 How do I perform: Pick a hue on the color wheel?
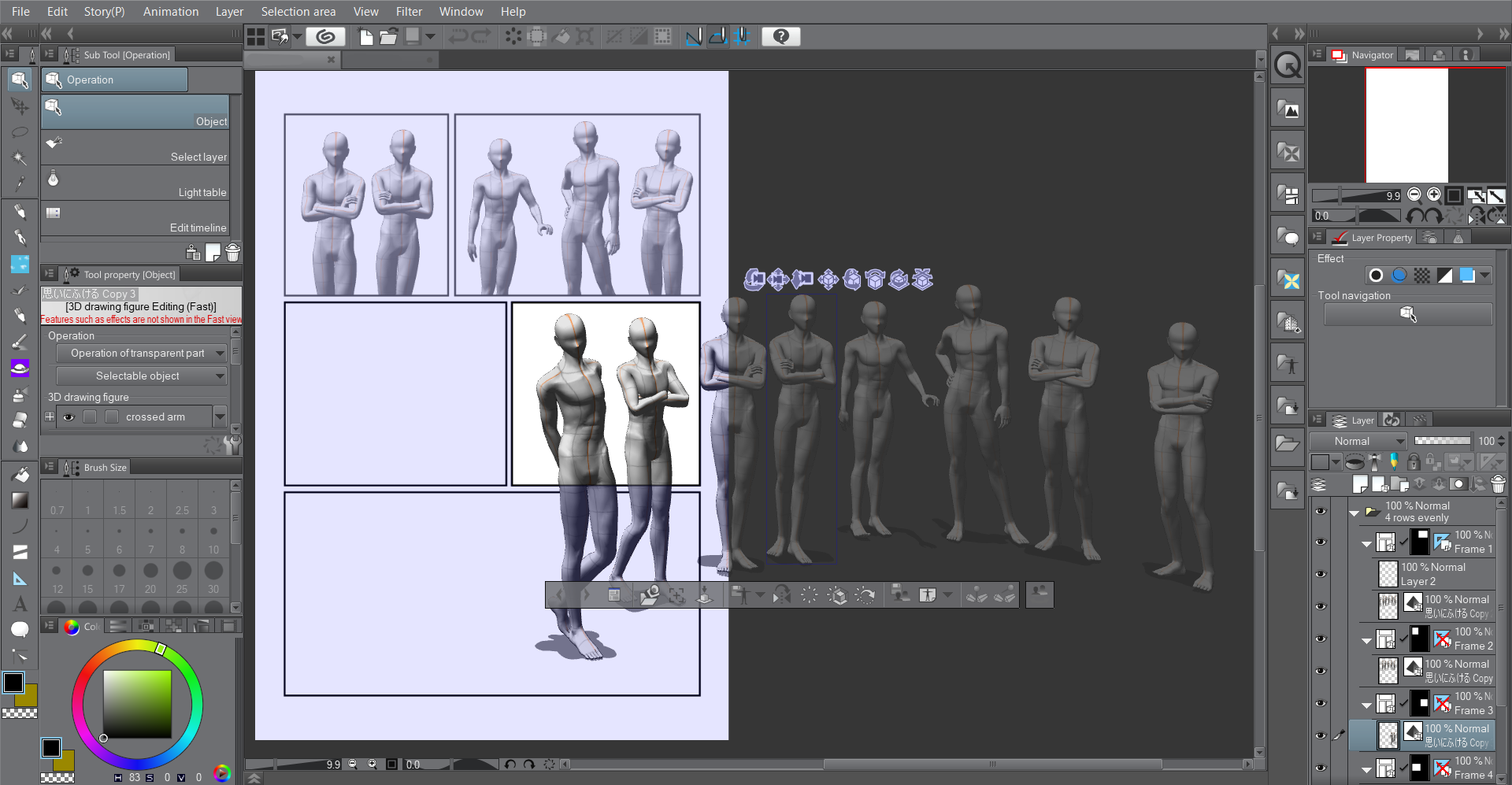pyautogui.click(x=161, y=650)
